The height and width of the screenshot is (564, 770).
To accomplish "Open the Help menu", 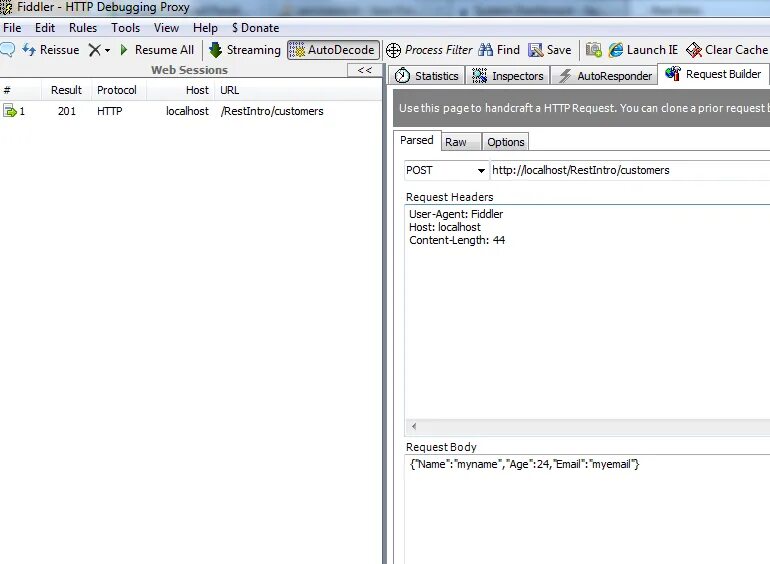I will [205, 28].
